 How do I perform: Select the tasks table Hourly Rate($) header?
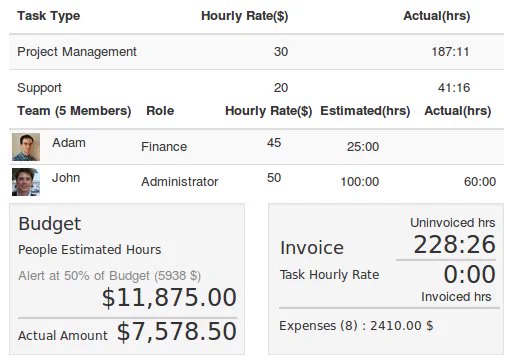click(x=245, y=16)
